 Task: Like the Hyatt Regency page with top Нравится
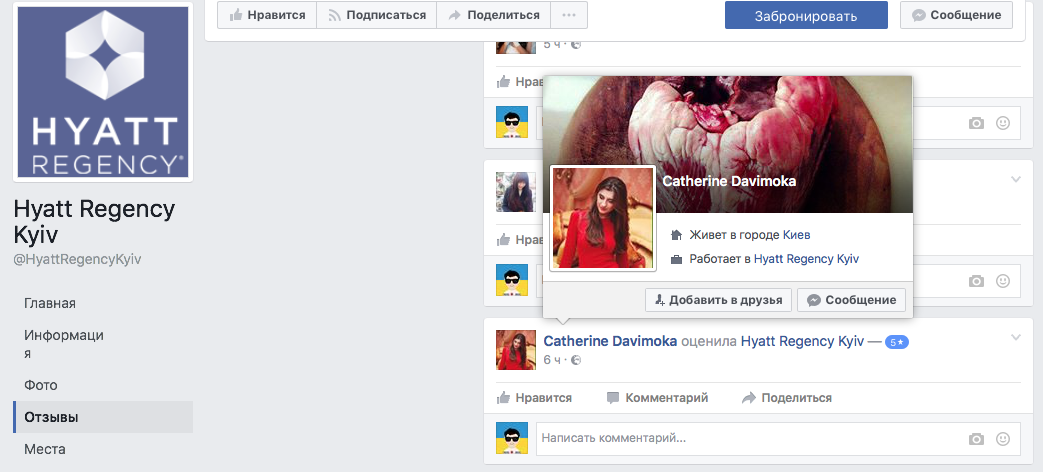coord(267,15)
